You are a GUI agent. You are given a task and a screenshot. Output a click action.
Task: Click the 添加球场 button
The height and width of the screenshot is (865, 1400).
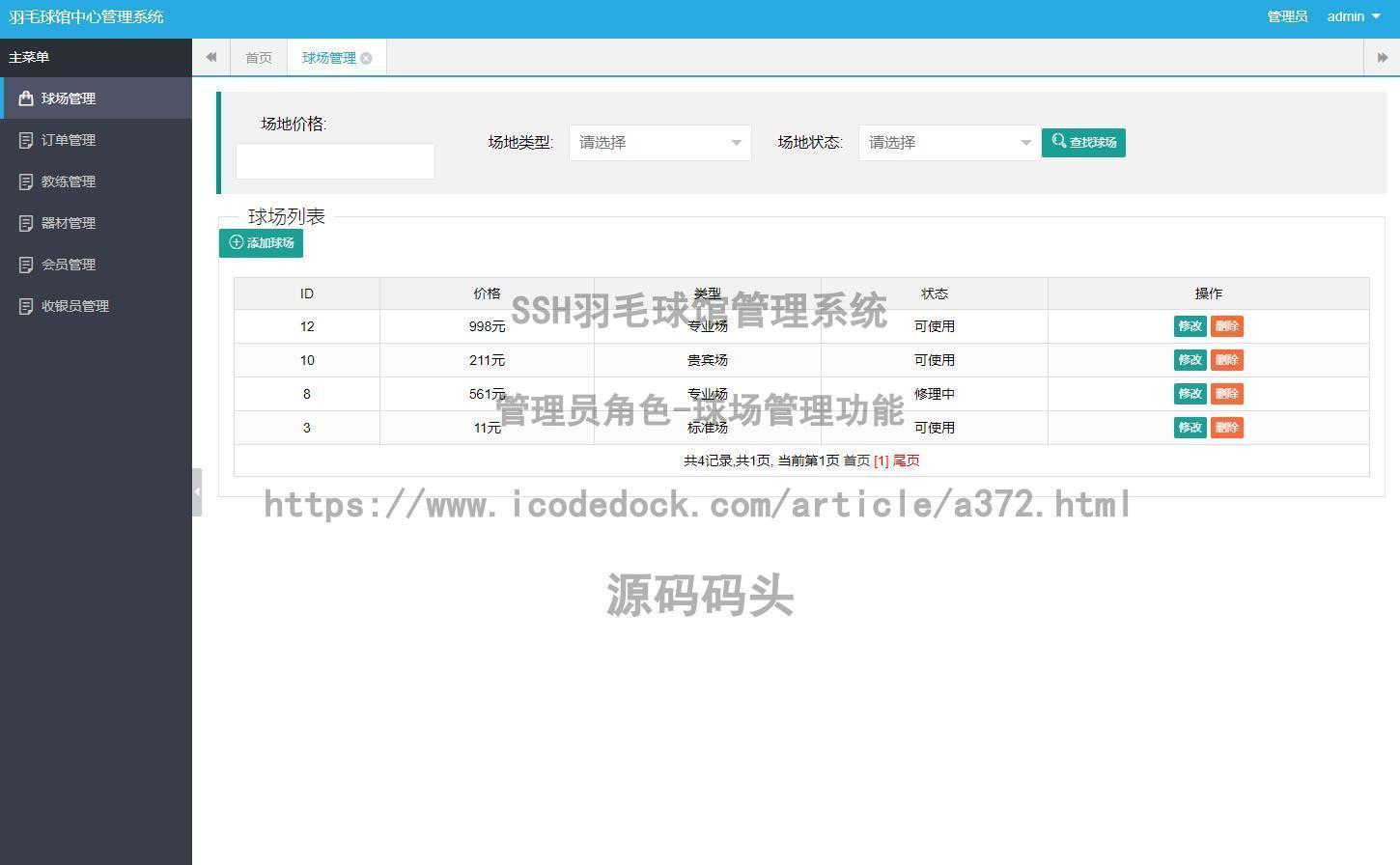261,243
